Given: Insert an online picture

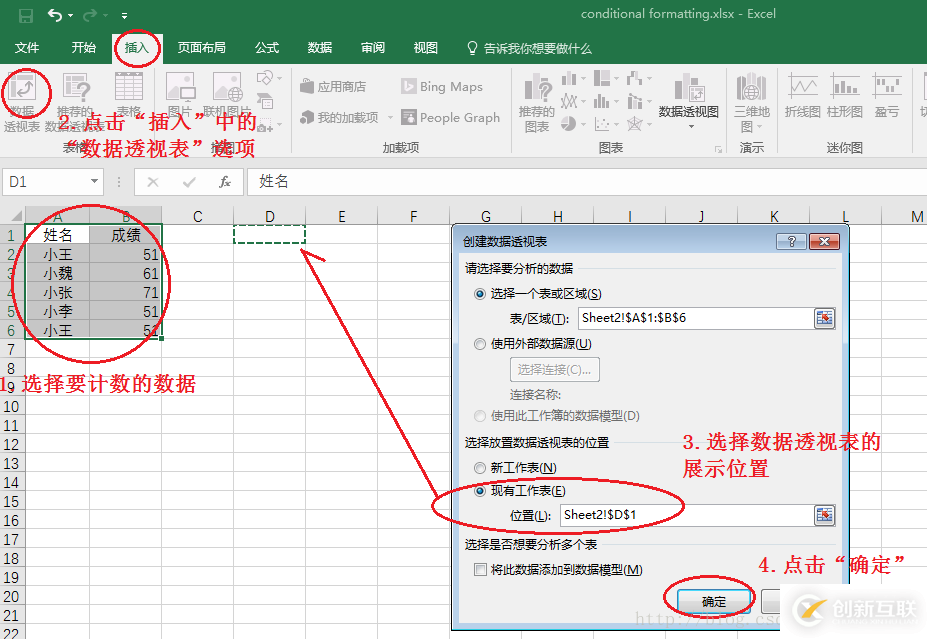Looking at the screenshot, I should [228, 95].
